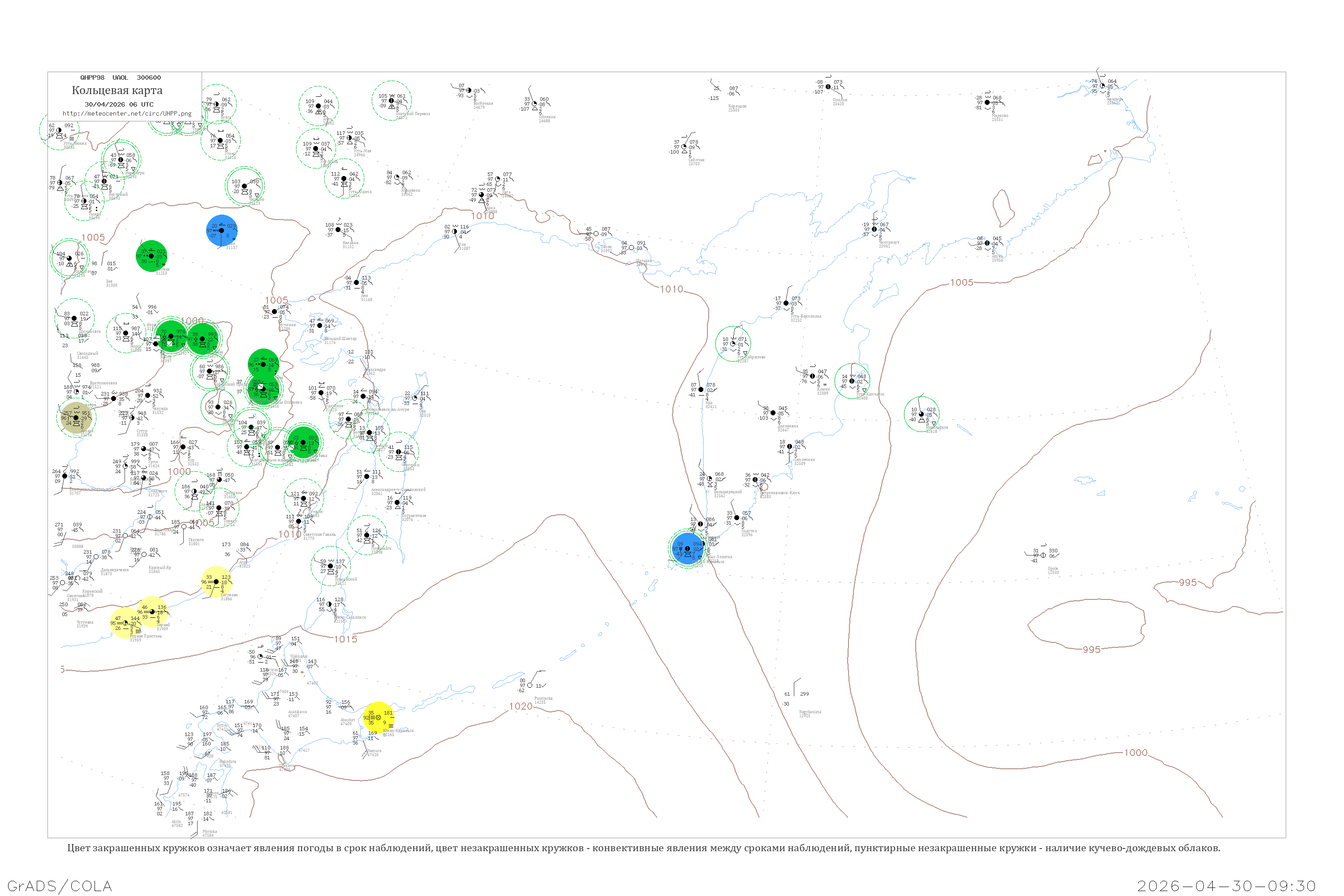This screenshot has height=896, width=1344.
Task: Click the 1020 isobar label
Action: (x=521, y=706)
